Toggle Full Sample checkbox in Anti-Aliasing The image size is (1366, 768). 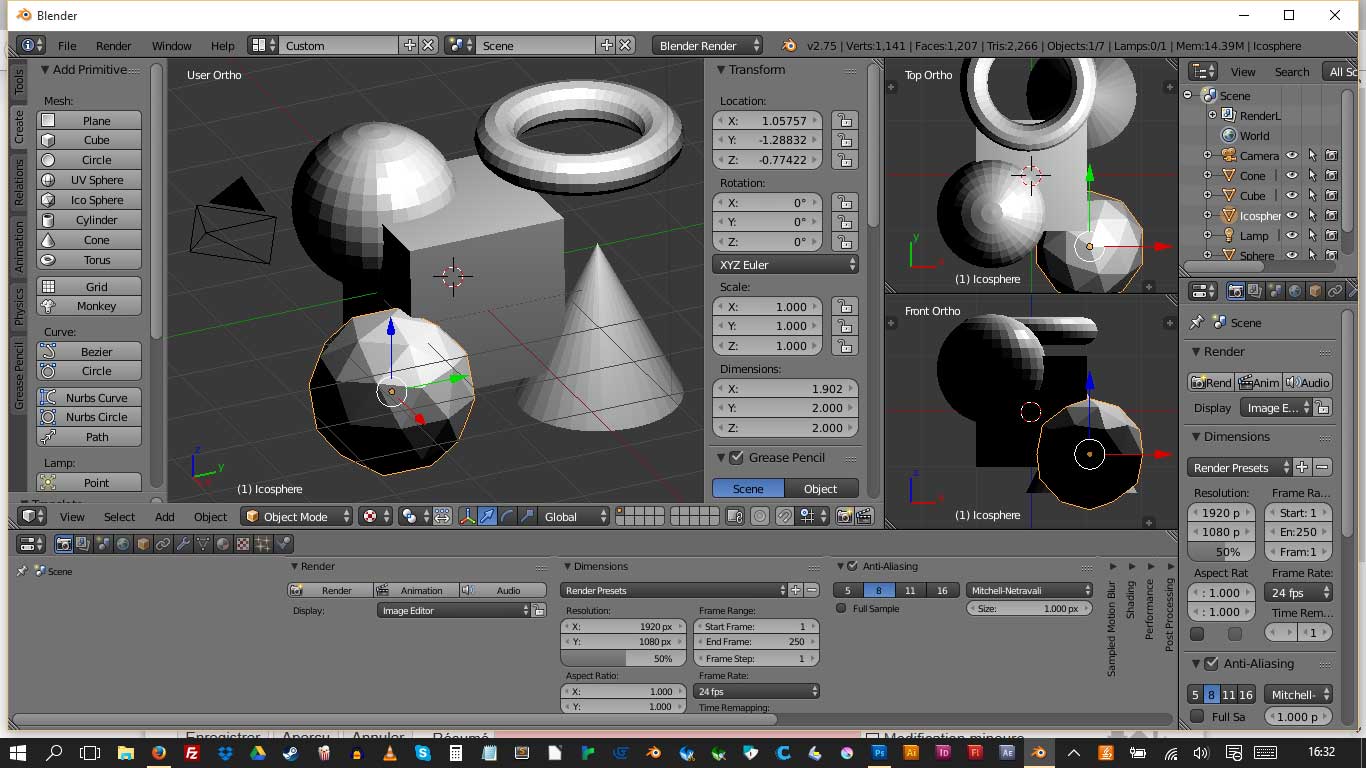[841, 608]
